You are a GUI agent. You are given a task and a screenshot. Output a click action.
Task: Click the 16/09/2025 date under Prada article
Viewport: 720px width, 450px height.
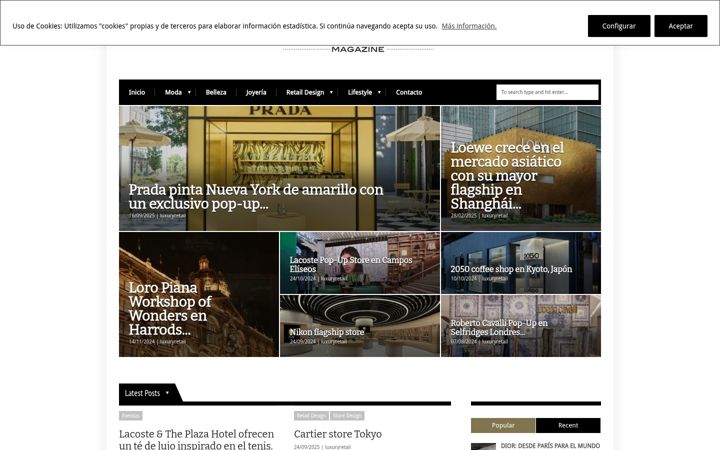pyautogui.click(x=142, y=216)
